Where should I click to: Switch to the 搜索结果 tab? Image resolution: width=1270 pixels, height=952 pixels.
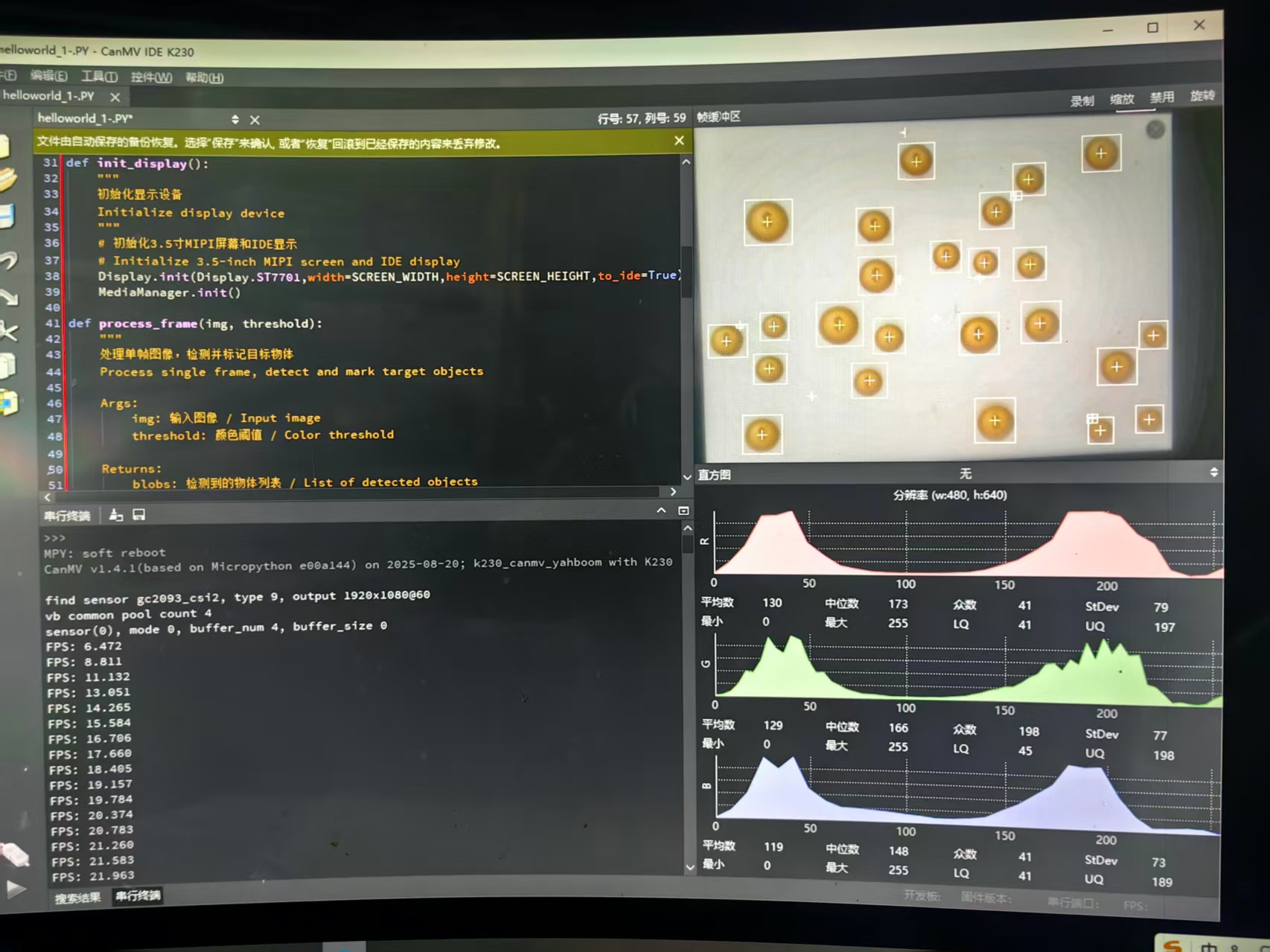77,898
